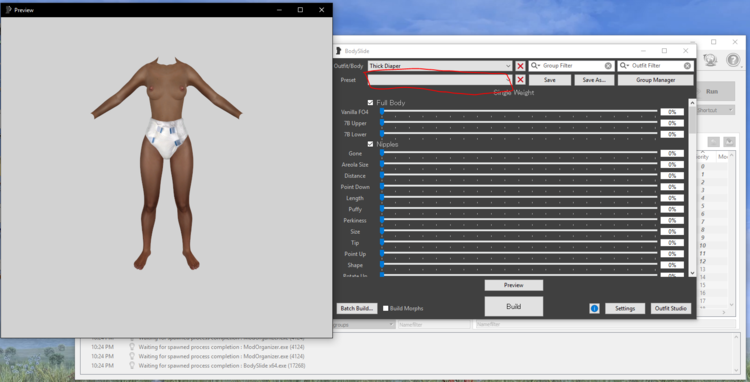Click Mod Organizer help question mark icon

coord(733,60)
